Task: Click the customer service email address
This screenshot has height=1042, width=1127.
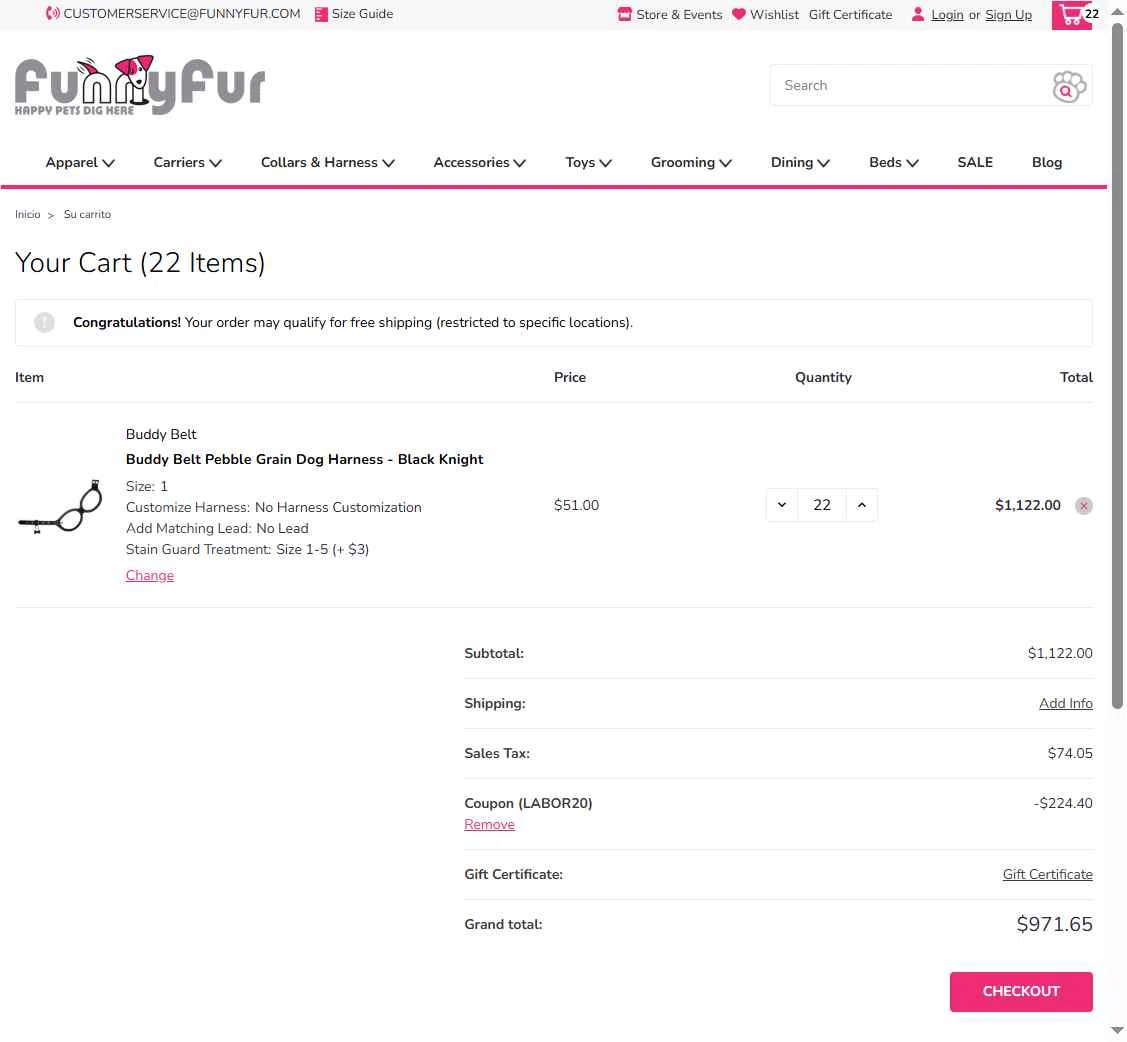Action: [182, 14]
